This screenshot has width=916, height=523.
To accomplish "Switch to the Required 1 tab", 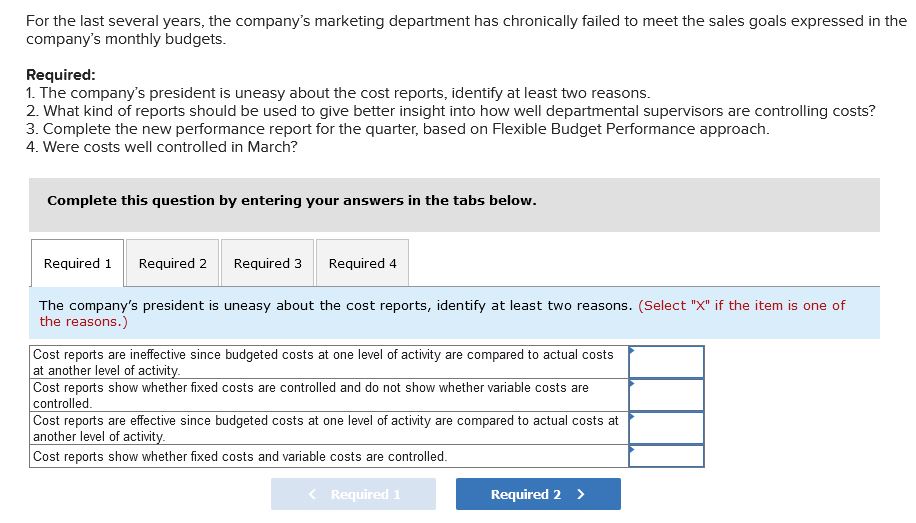I will click(78, 264).
